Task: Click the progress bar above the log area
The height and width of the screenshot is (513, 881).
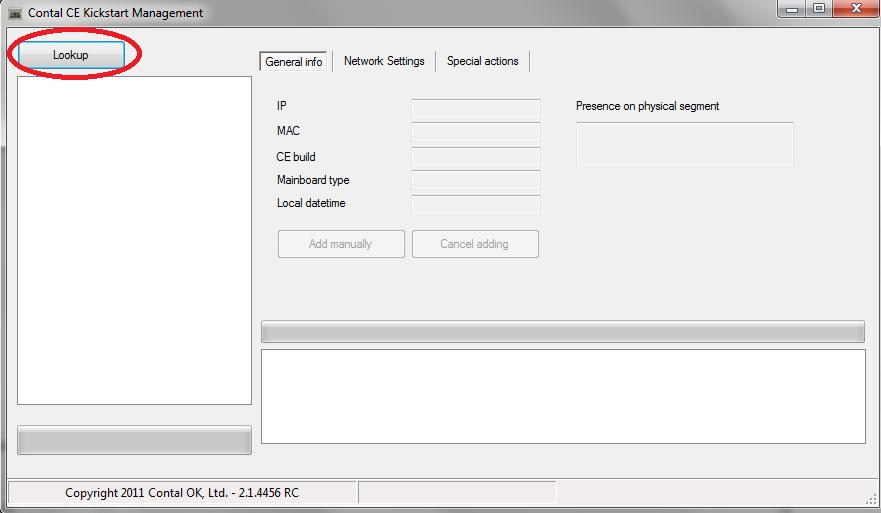Action: (563, 332)
